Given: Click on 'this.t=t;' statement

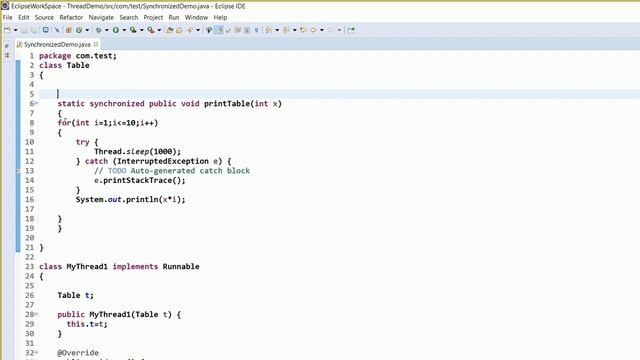Looking at the screenshot, I should tap(87, 324).
